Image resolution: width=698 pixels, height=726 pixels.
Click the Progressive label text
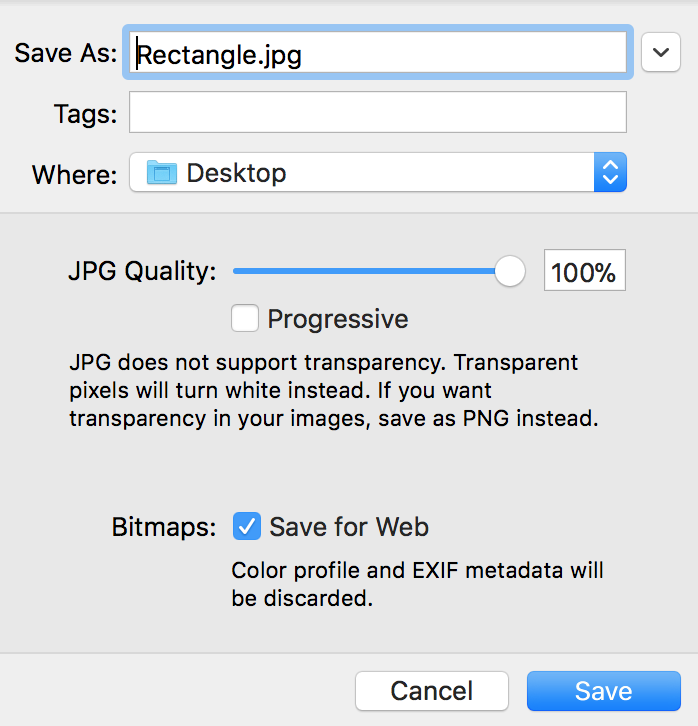[x=338, y=320]
